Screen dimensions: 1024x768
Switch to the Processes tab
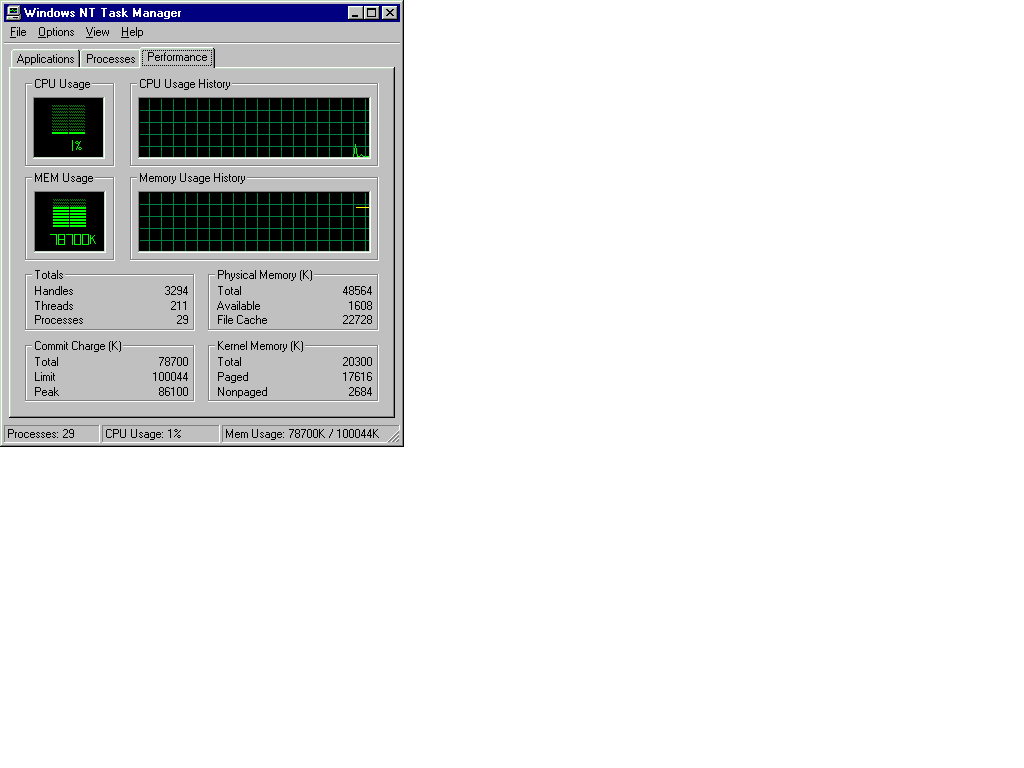coord(110,59)
